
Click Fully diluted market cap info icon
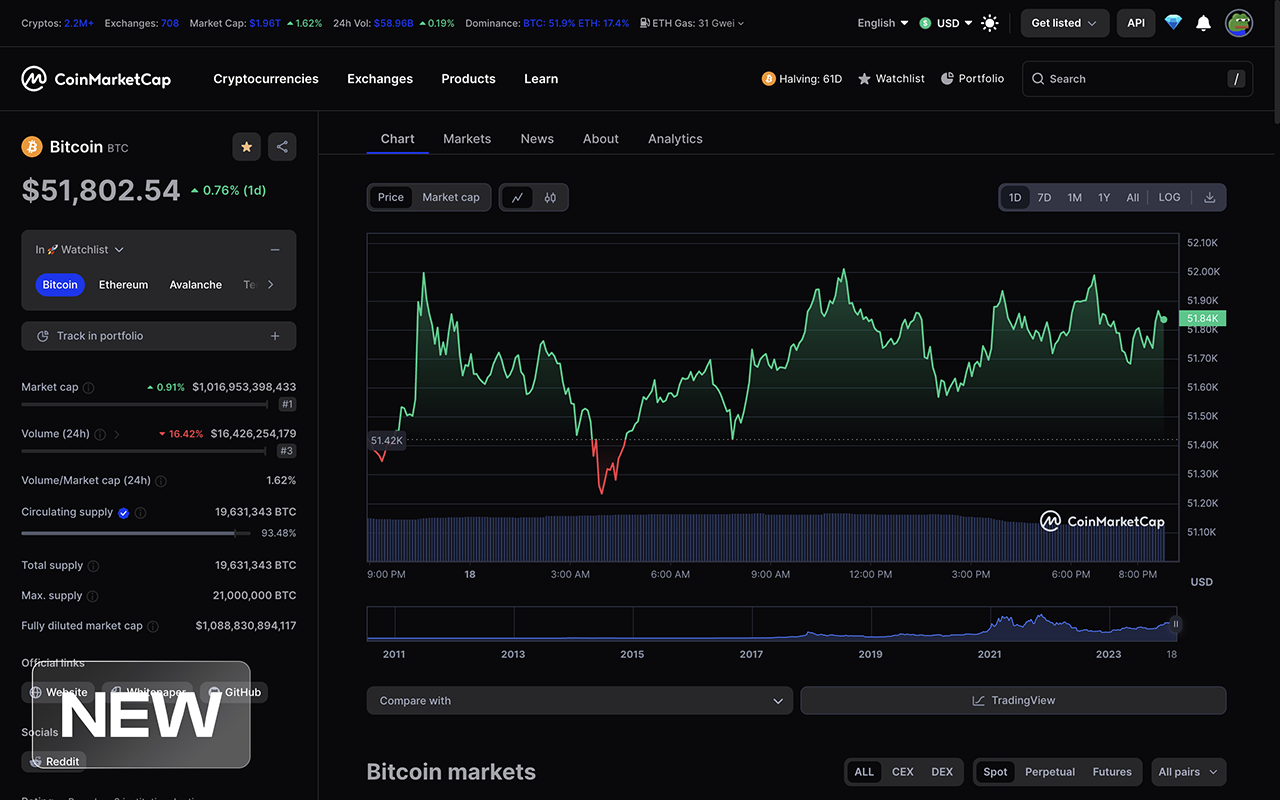[x=153, y=627]
